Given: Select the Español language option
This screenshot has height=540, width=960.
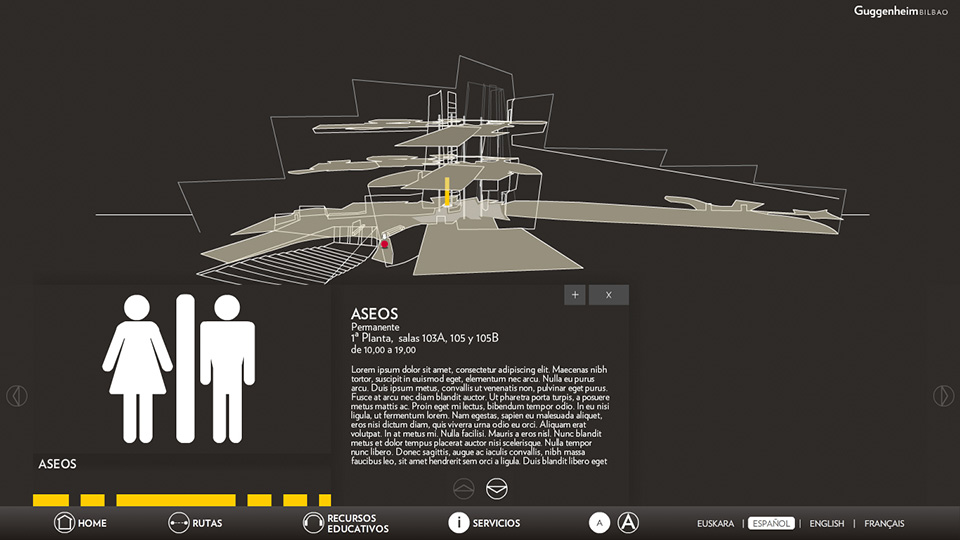Looking at the screenshot, I should (x=771, y=523).
